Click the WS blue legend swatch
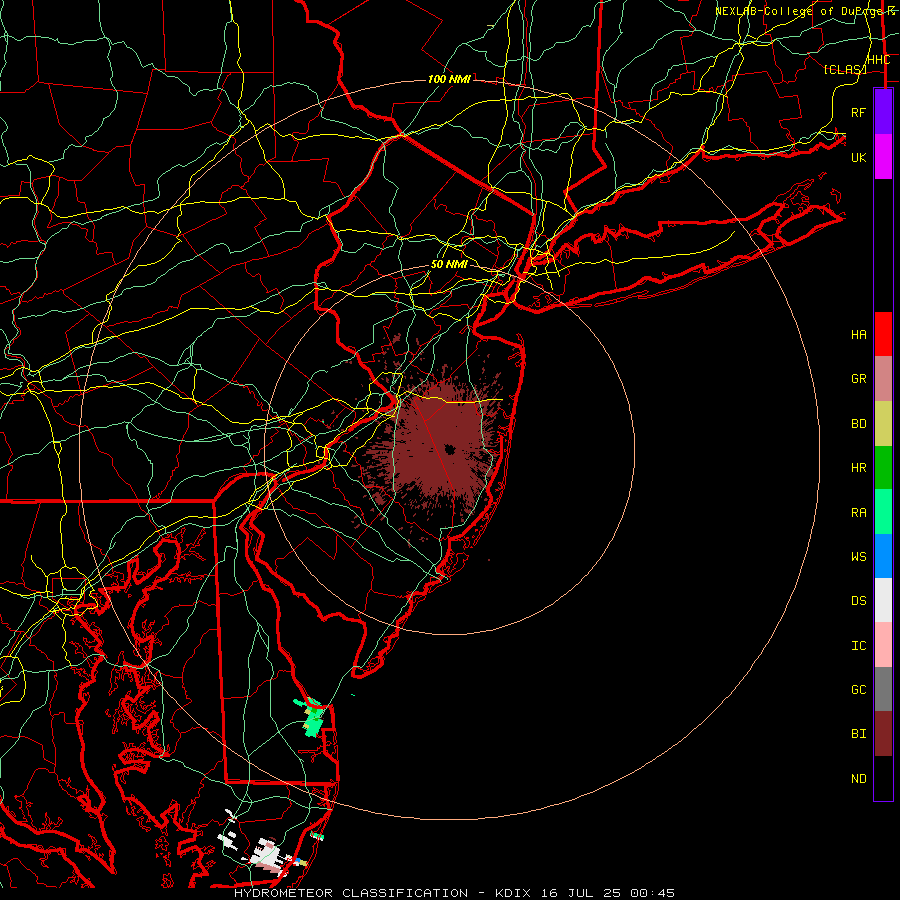Viewport: 900px width, 900px height. pyautogui.click(x=883, y=556)
